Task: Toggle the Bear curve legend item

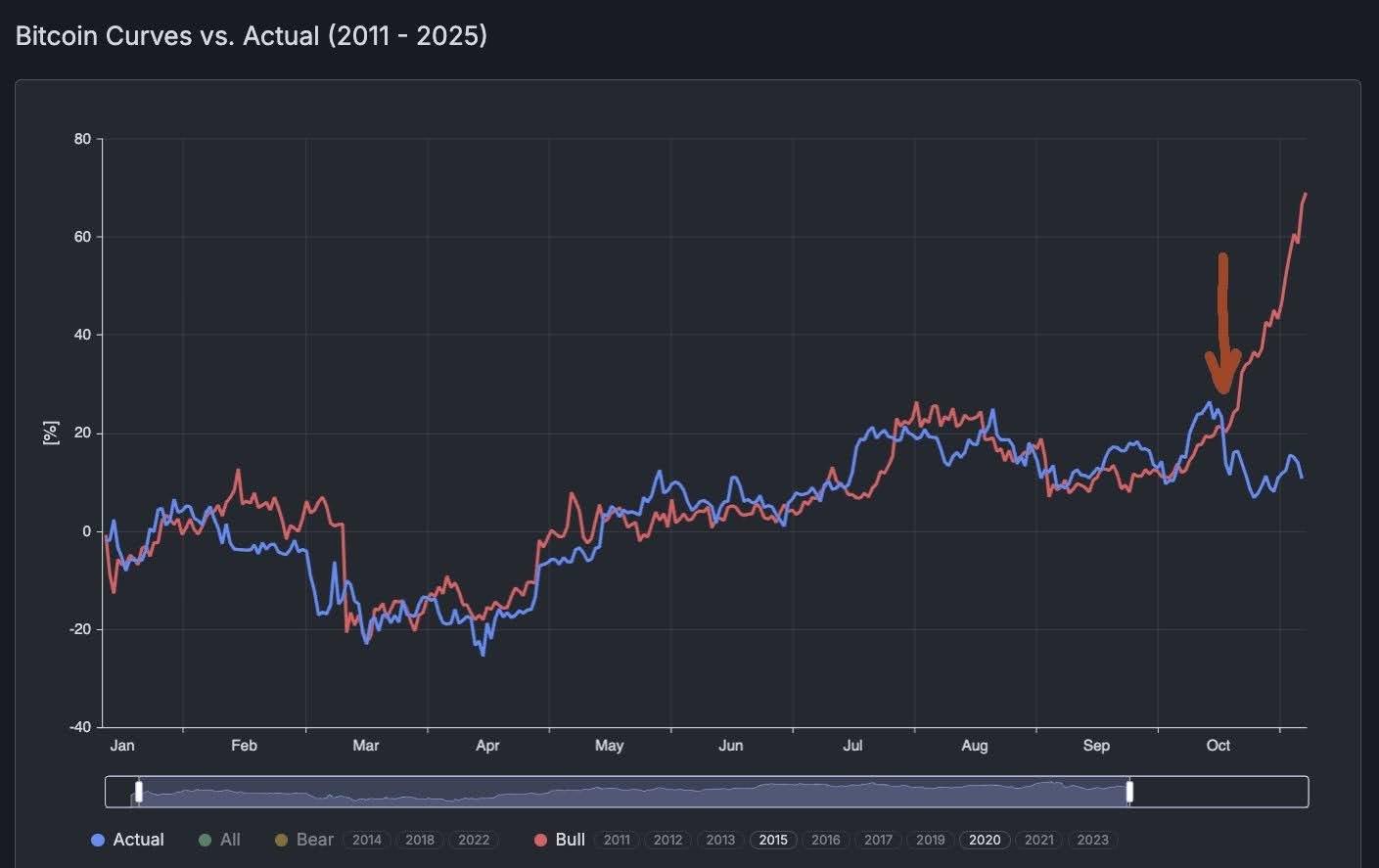Action: (314, 840)
